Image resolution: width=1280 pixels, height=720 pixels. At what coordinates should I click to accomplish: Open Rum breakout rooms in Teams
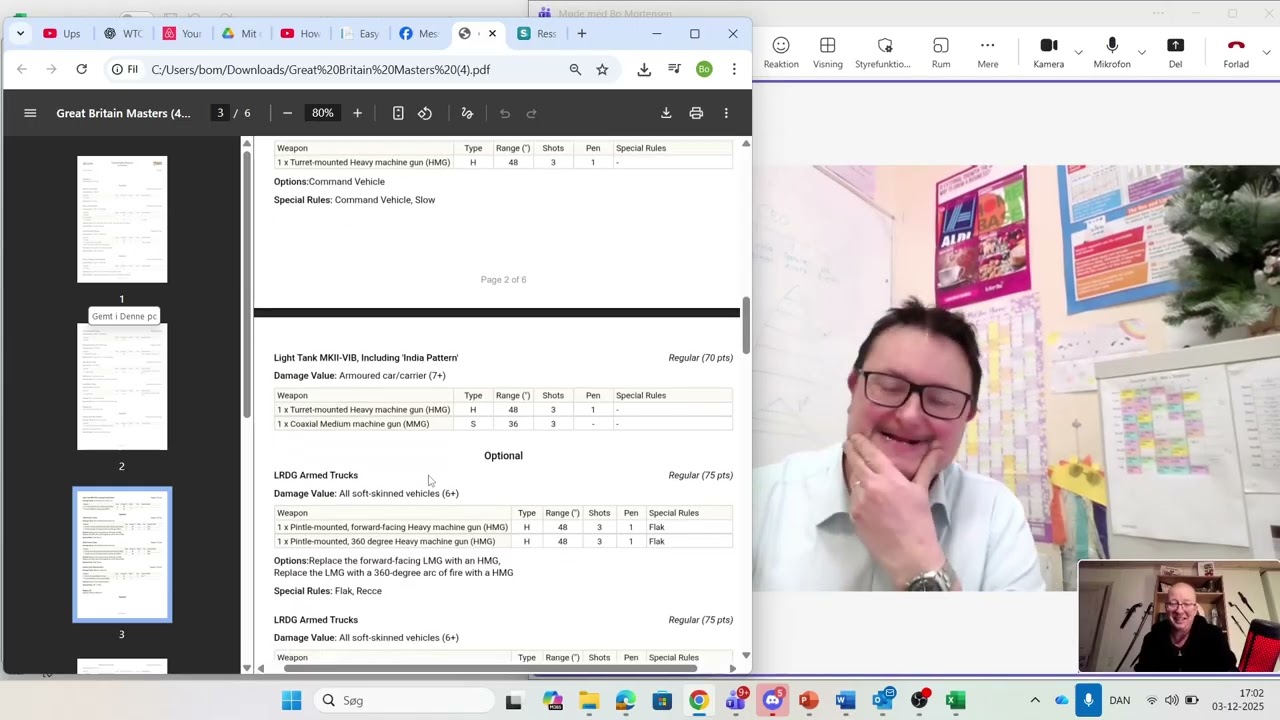click(941, 53)
